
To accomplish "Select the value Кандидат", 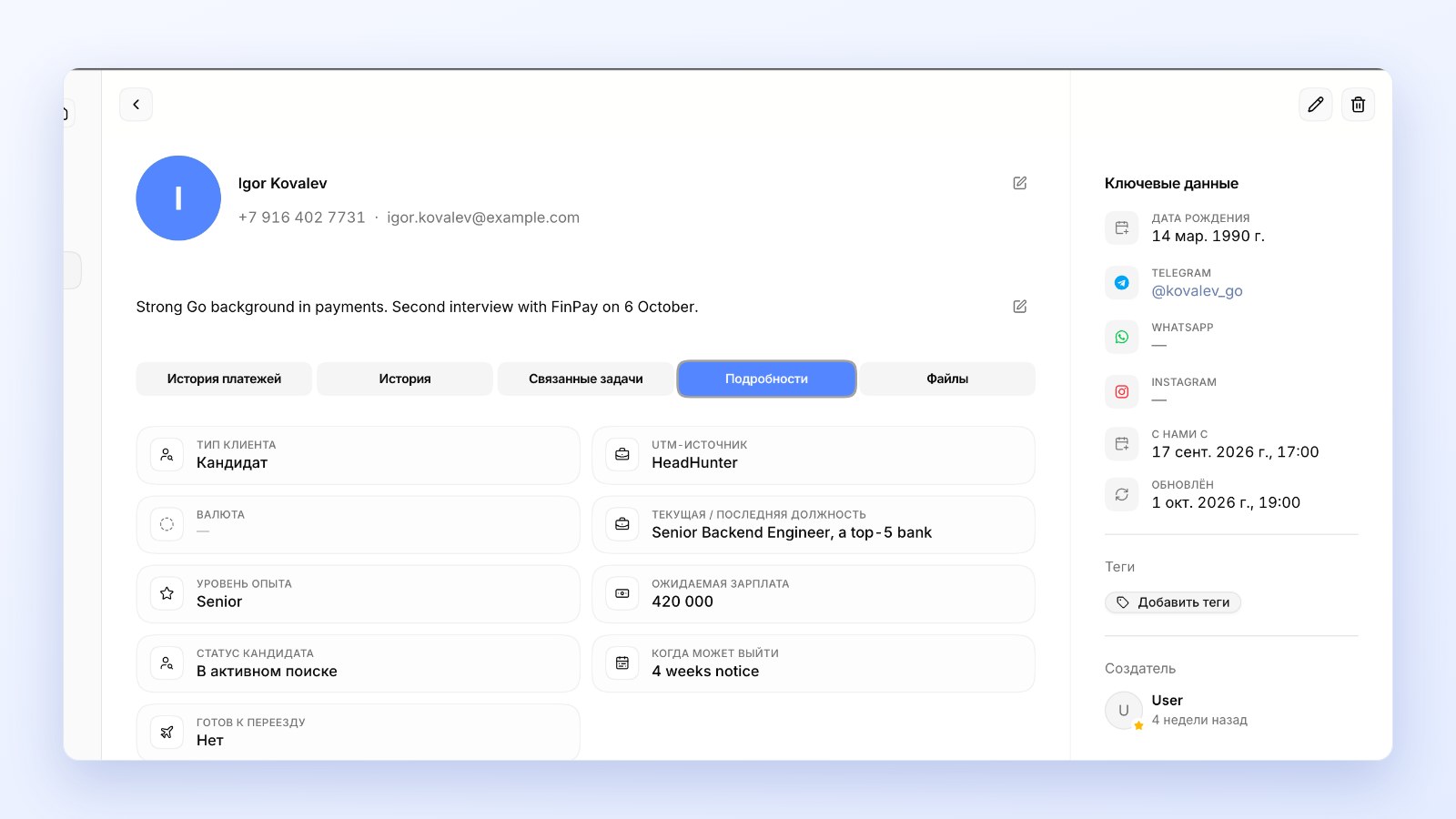I will pyautogui.click(x=232, y=462).
